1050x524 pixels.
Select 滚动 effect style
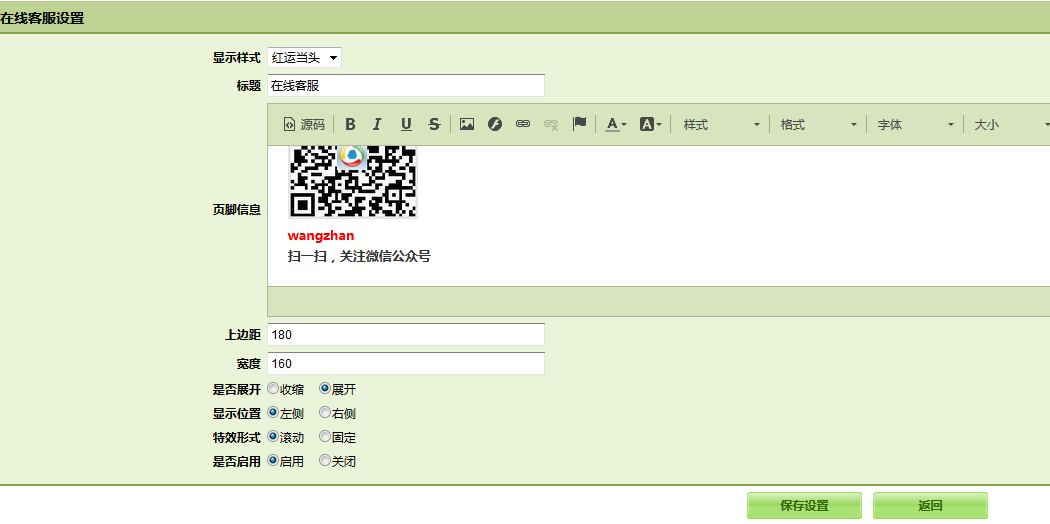click(x=273, y=436)
